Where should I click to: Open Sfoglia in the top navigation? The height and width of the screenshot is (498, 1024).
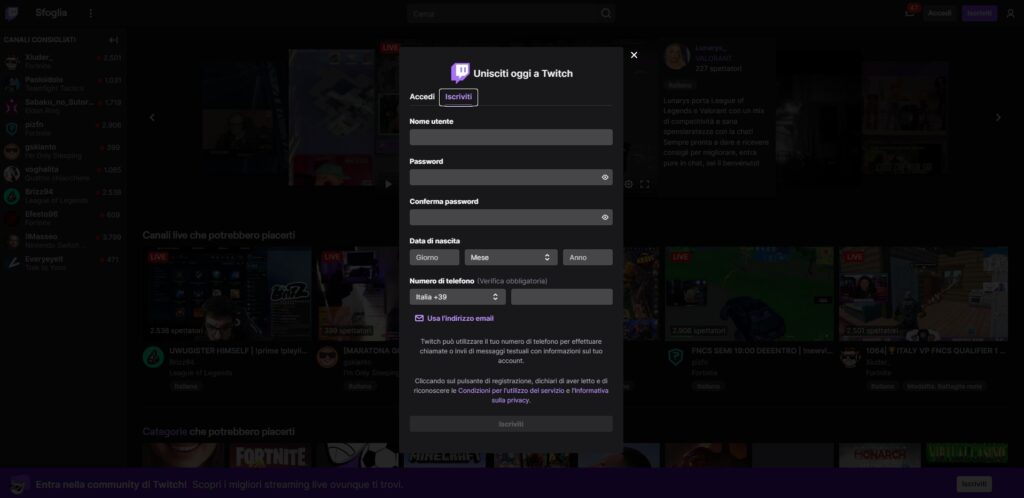(x=51, y=13)
